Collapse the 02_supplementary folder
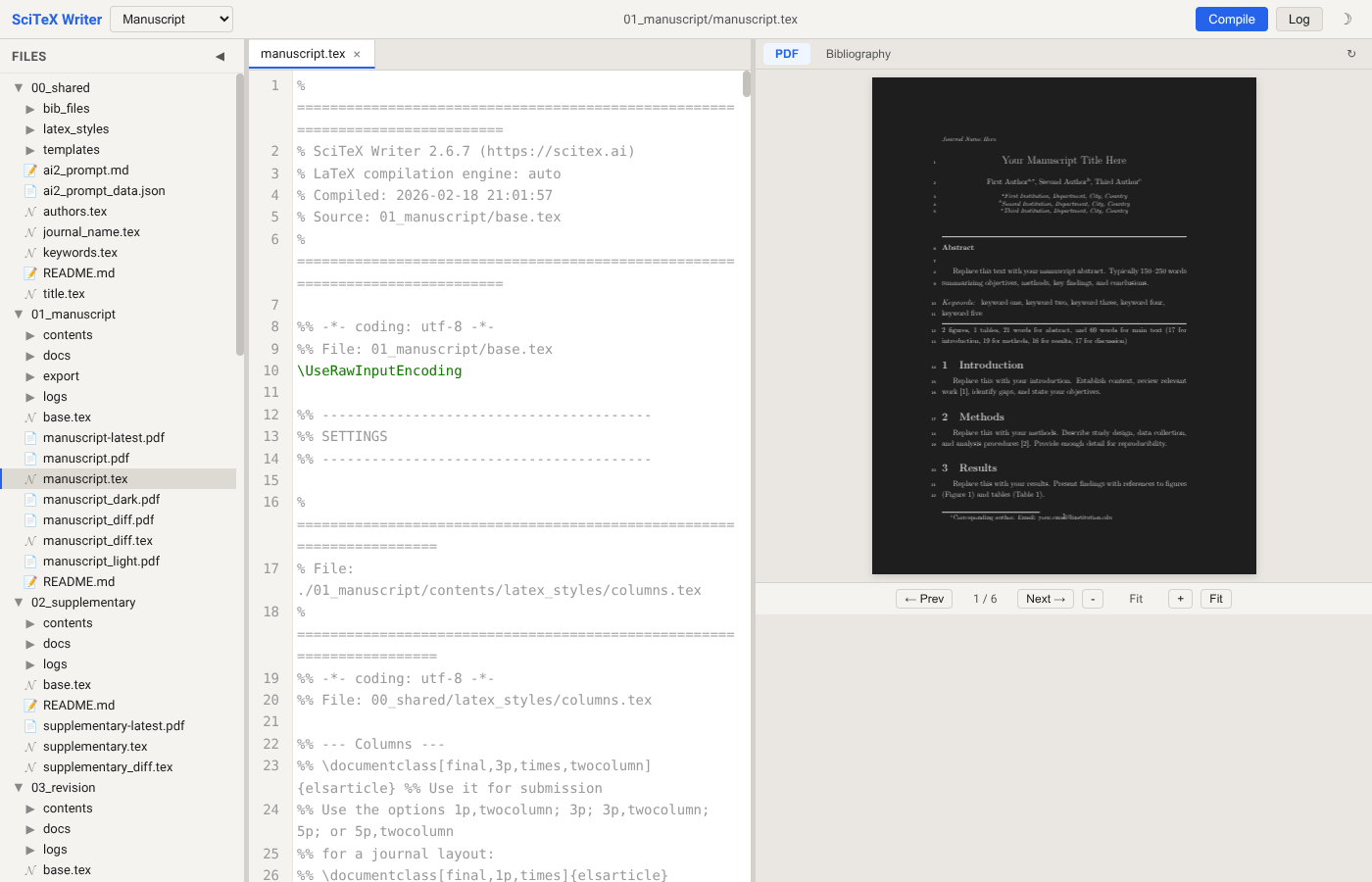Screen dimensions: 1372x882 tap(19, 603)
